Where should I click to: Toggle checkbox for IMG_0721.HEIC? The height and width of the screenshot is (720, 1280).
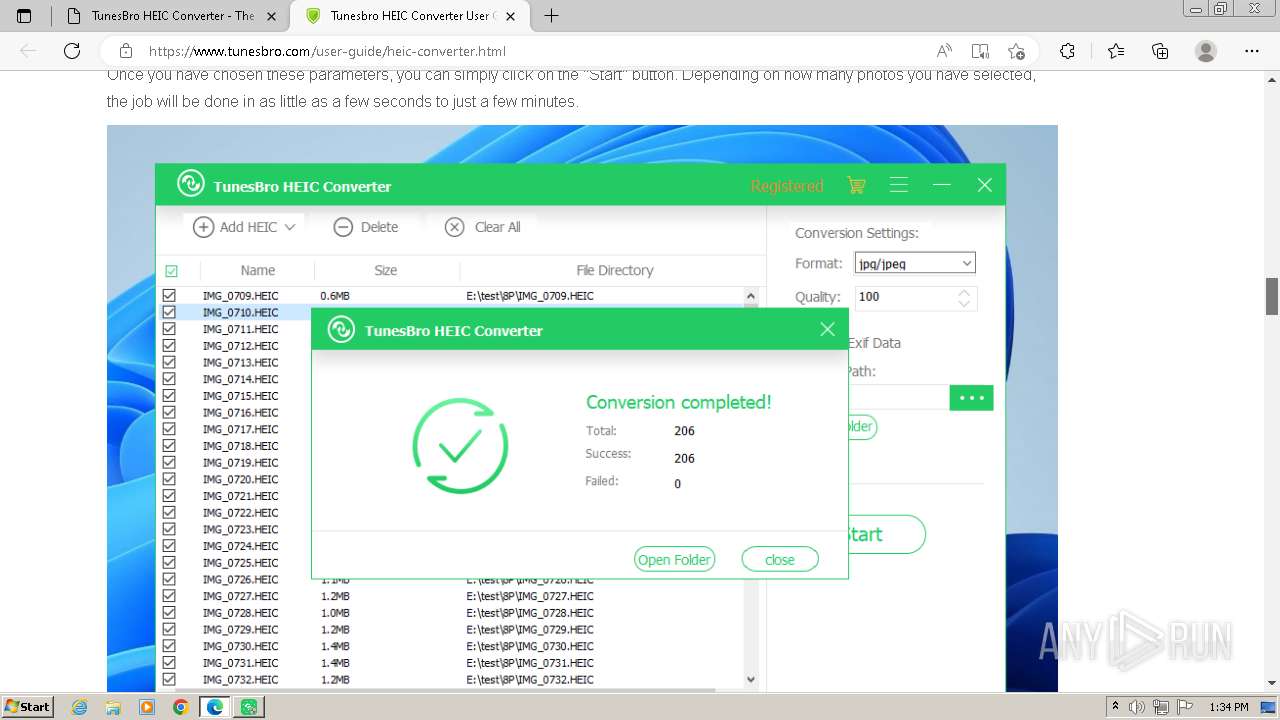[169, 495]
